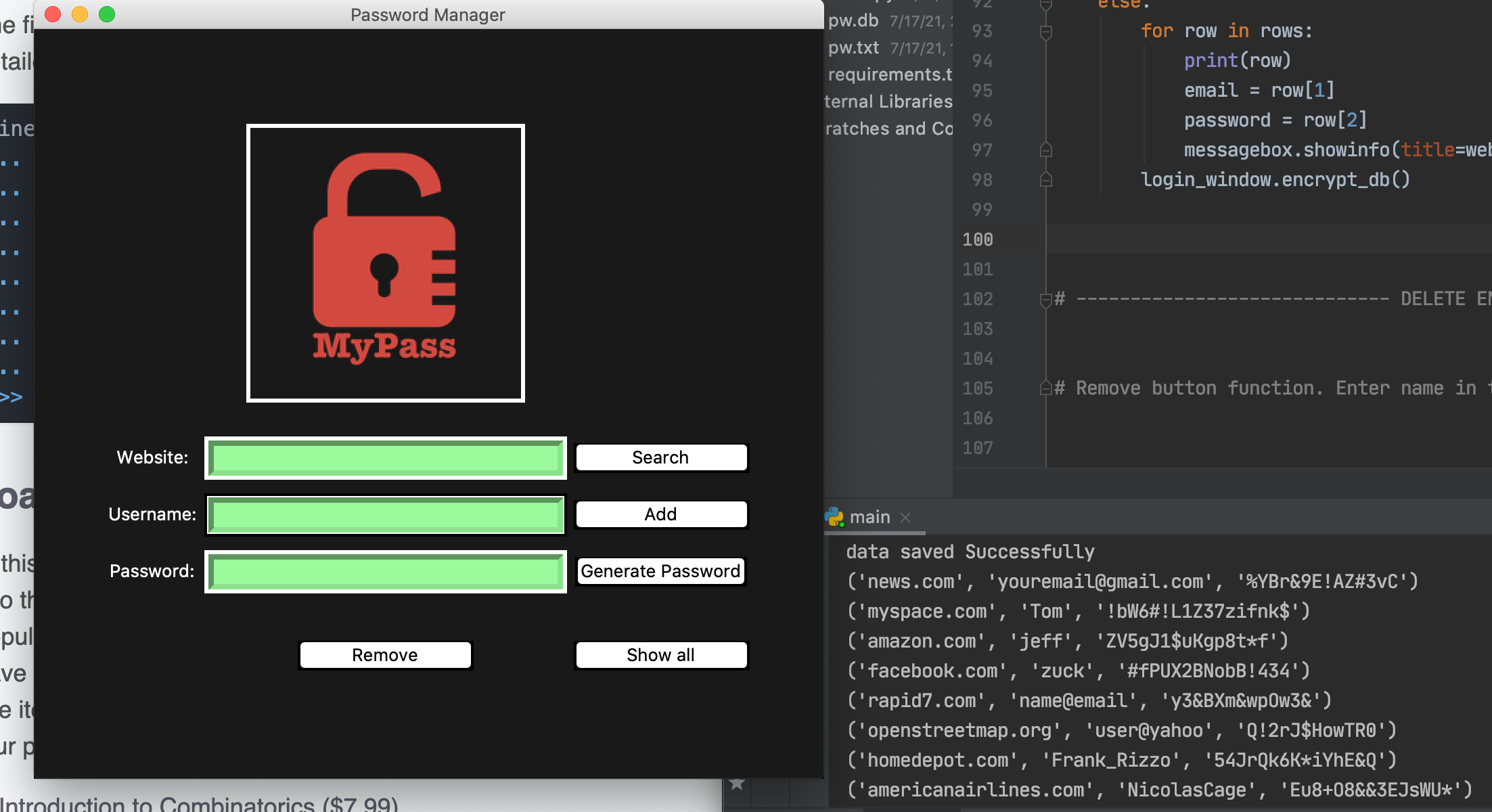Collapse the Remove button comment fold at line 105
Screen dimensions: 1492x812
pos(1045,388)
